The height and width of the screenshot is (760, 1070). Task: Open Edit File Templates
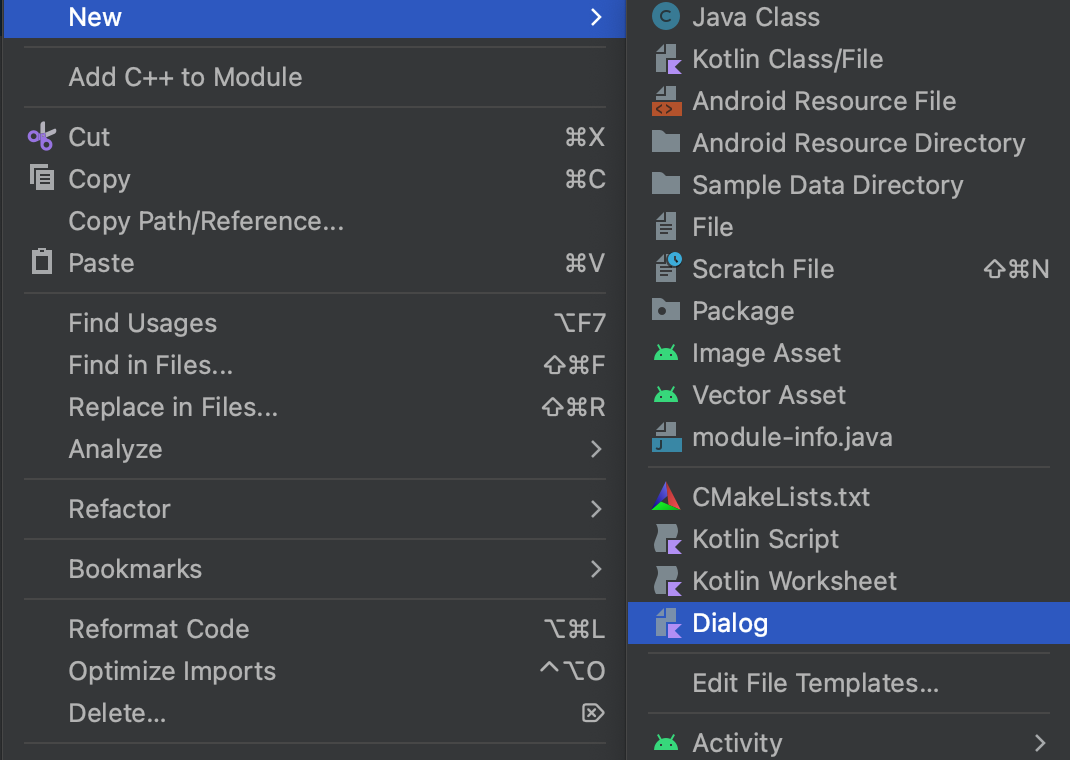pos(849,683)
